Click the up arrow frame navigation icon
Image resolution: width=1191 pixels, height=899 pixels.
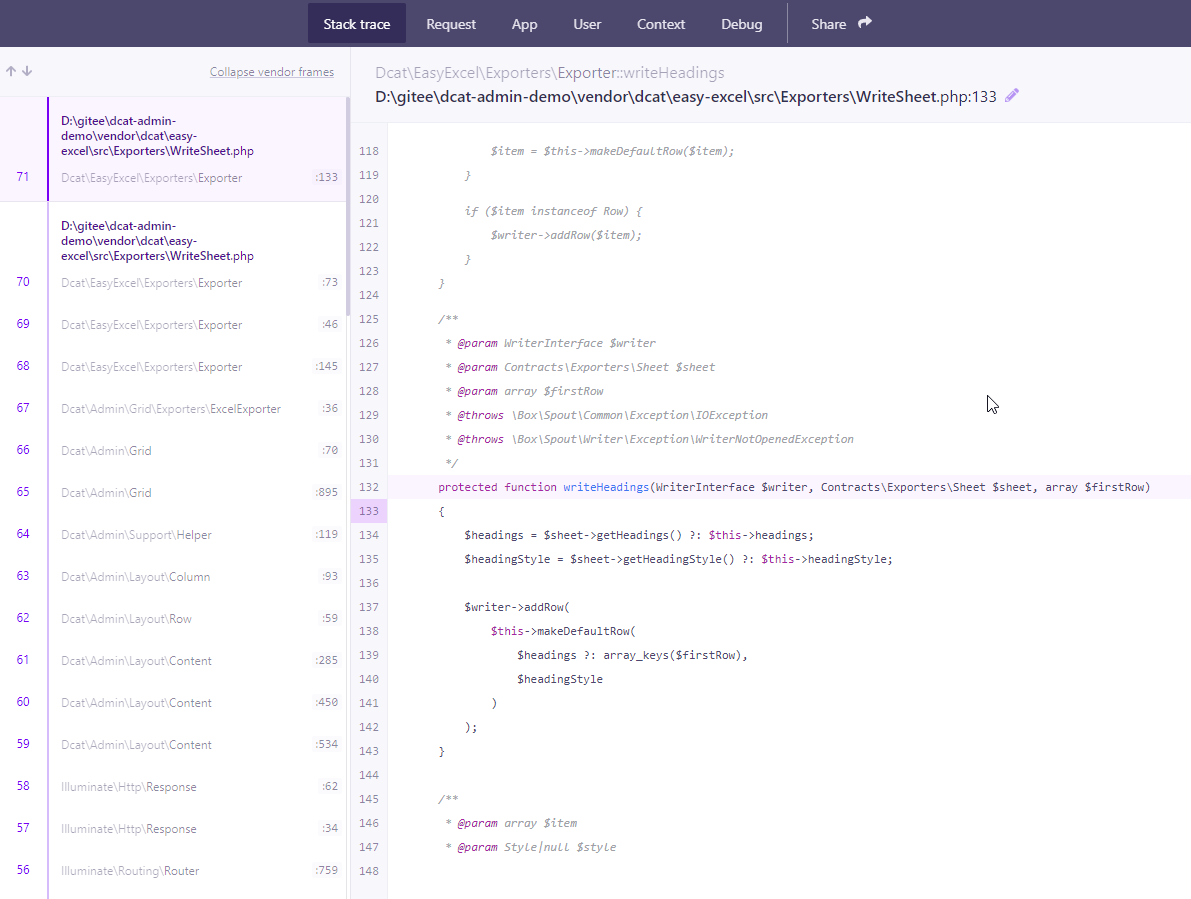pos(10,71)
